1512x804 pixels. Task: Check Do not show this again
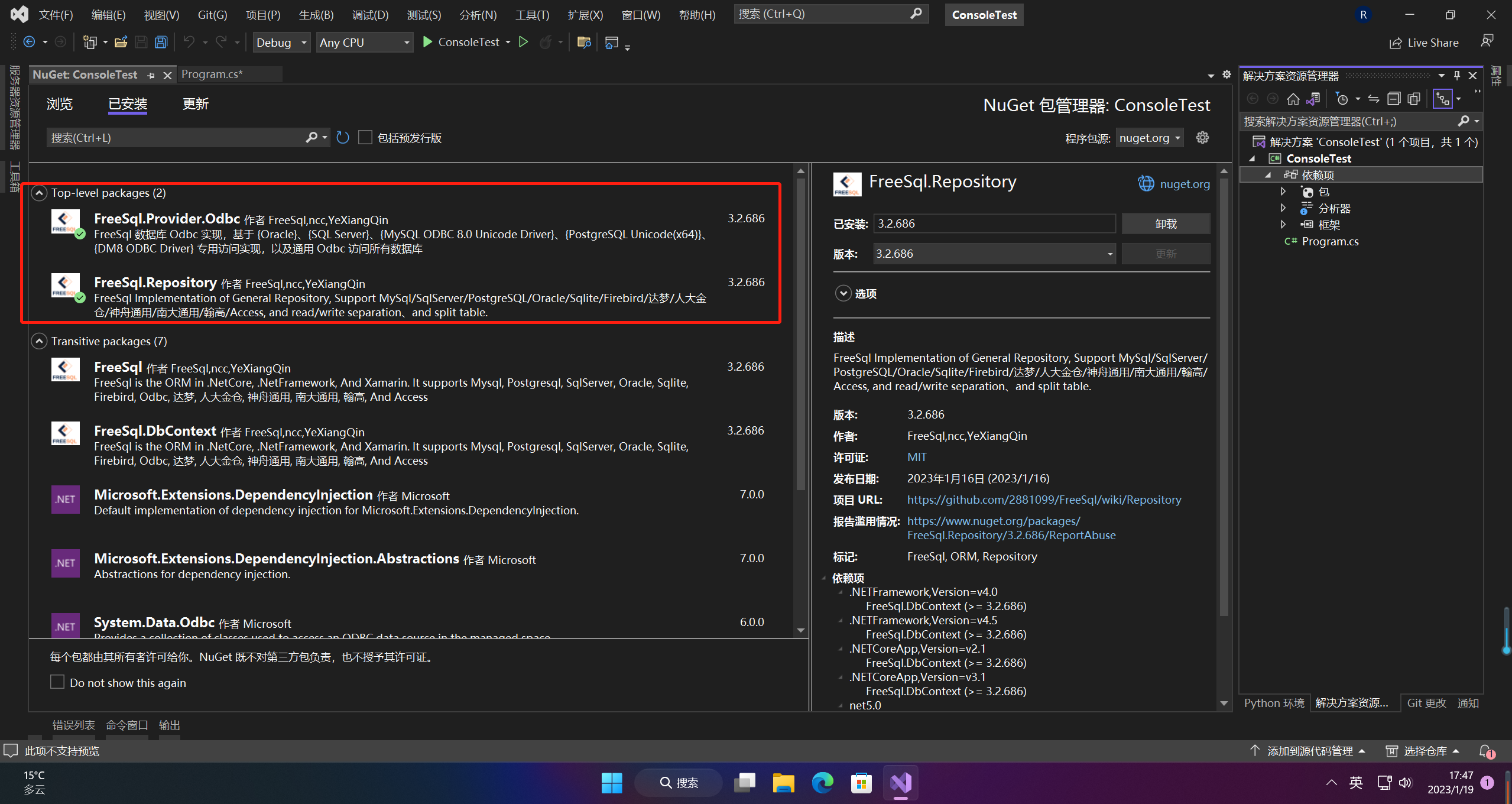[x=57, y=682]
